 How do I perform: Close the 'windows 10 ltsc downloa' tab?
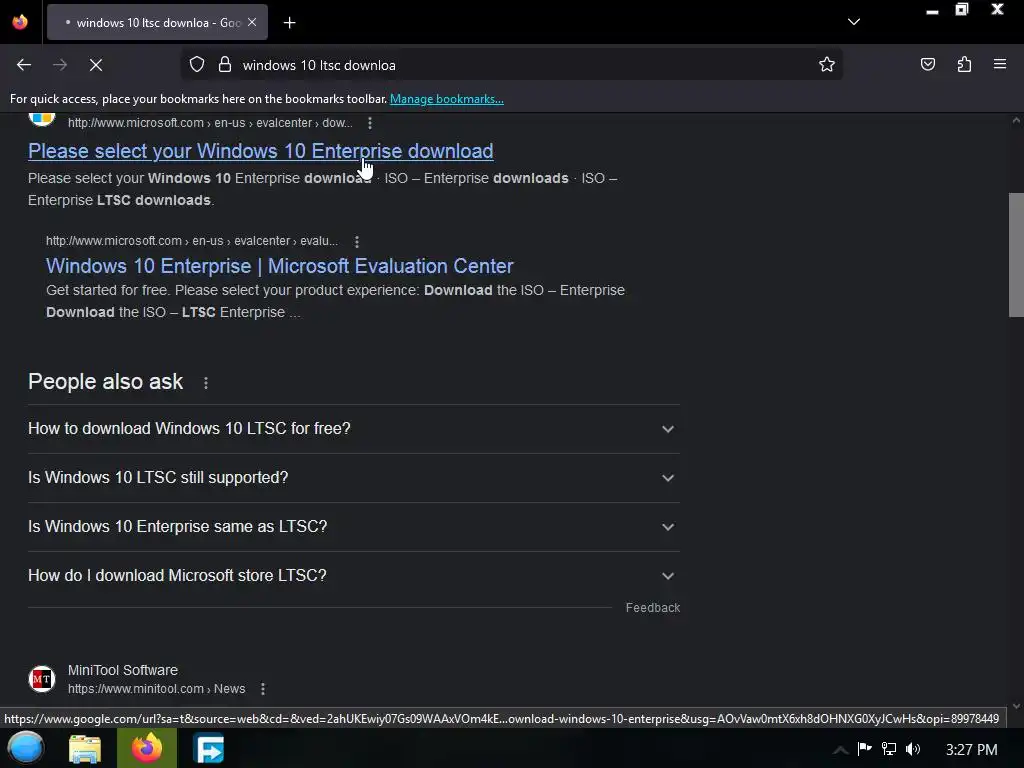pos(252,22)
